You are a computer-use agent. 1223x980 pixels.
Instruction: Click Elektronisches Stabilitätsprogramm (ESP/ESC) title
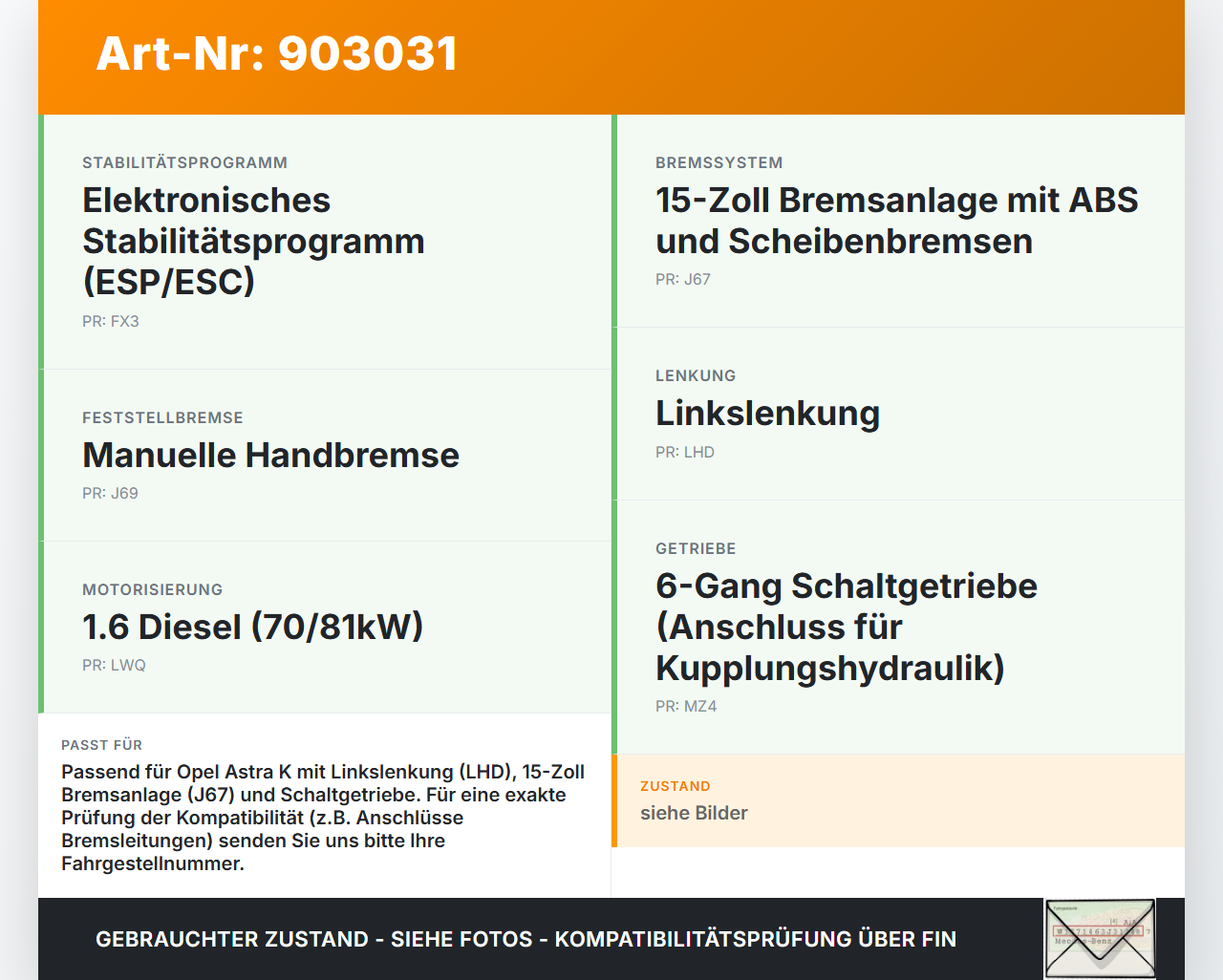253,241
